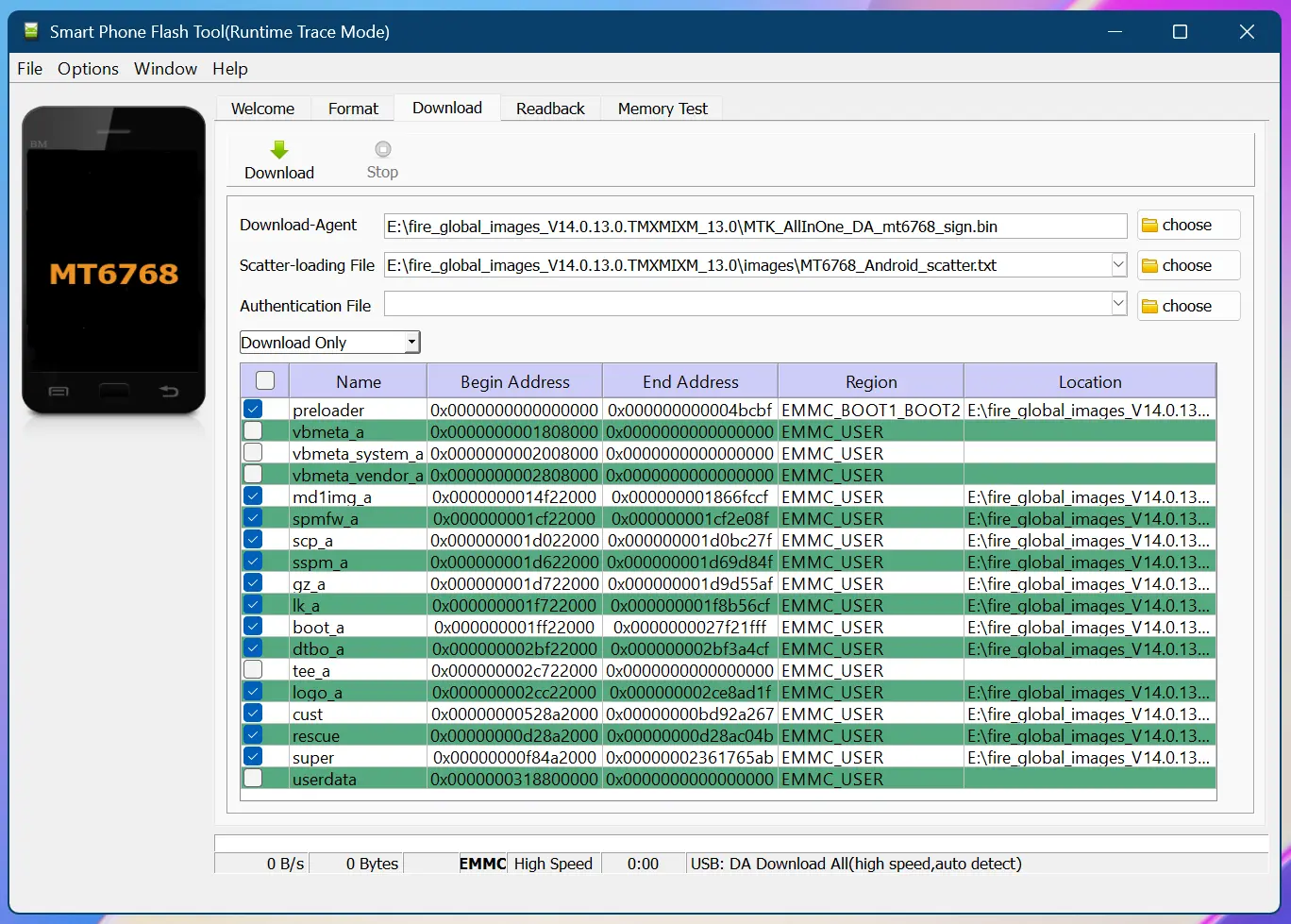Image resolution: width=1291 pixels, height=924 pixels.
Task: Select the dtbo_a row name
Action: click(x=318, y=648)
